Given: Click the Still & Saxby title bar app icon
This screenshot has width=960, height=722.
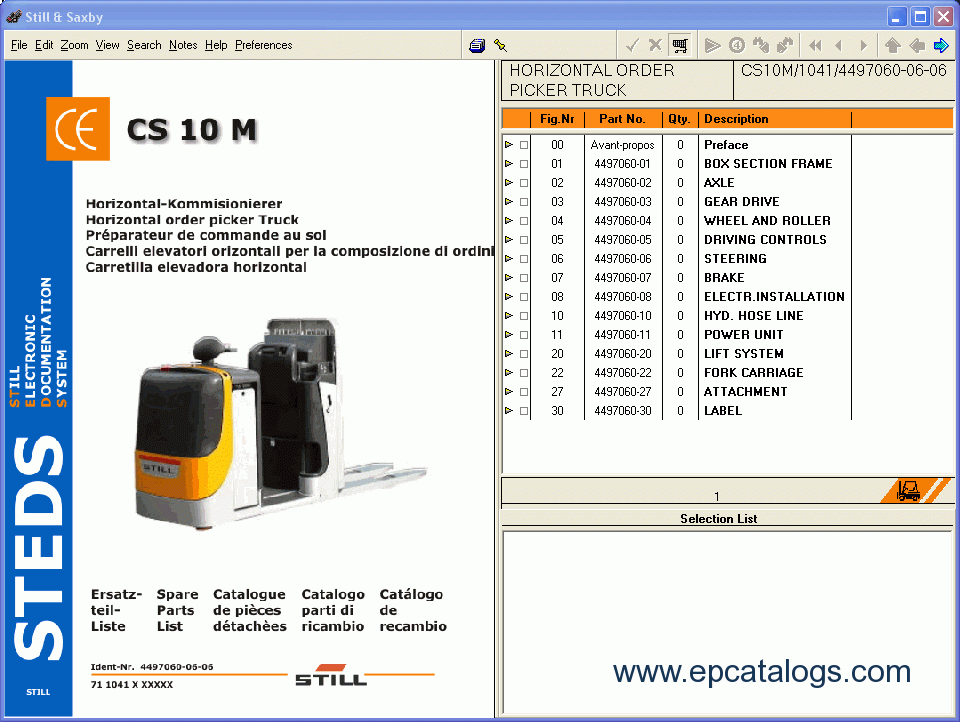Looking at the screenshot, I should tap(13, 17).
